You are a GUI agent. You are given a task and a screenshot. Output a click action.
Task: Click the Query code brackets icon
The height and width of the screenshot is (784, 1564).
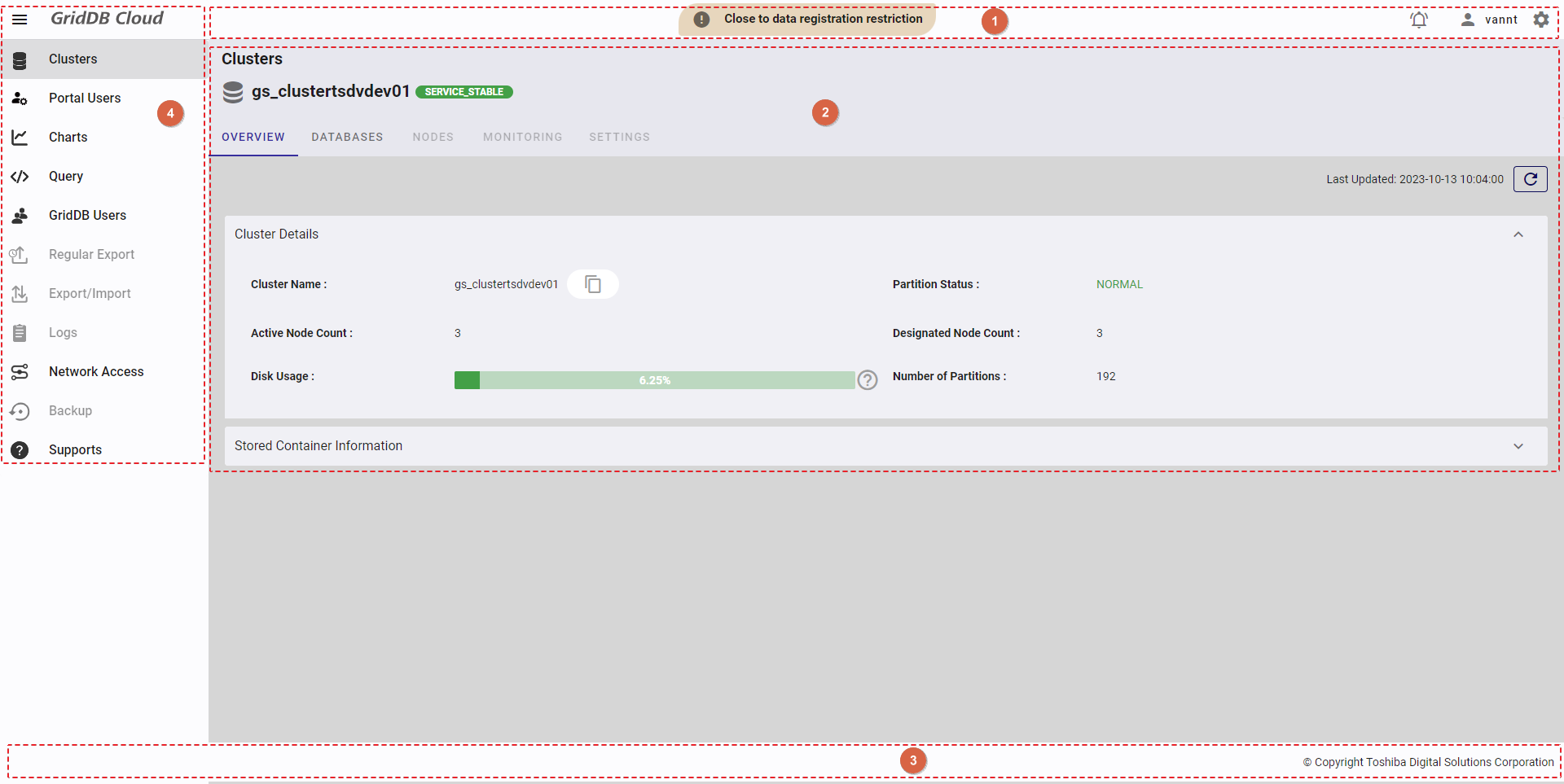pos(20,177)
